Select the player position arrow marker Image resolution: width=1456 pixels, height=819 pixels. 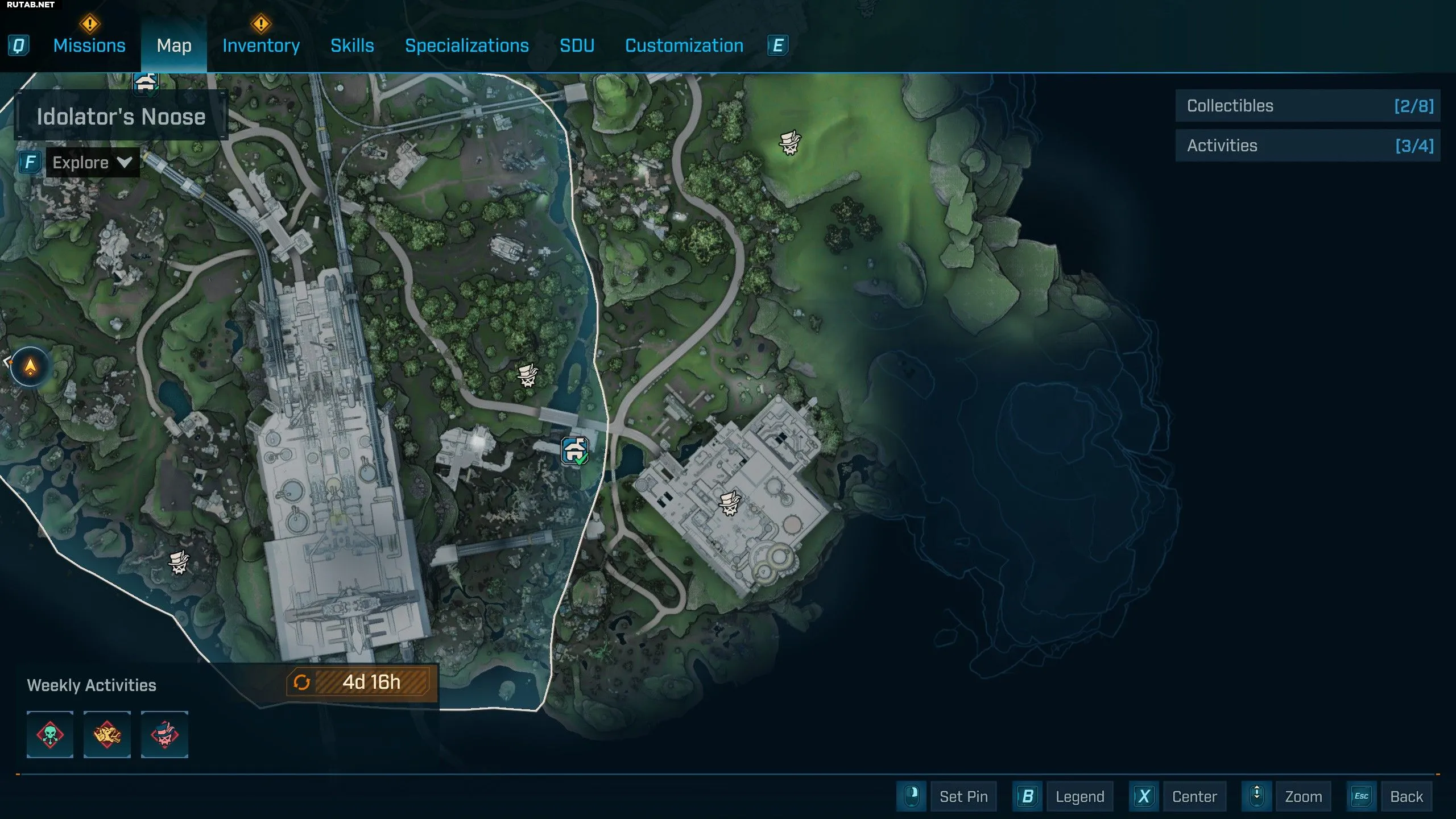click(x=30, y=367)
